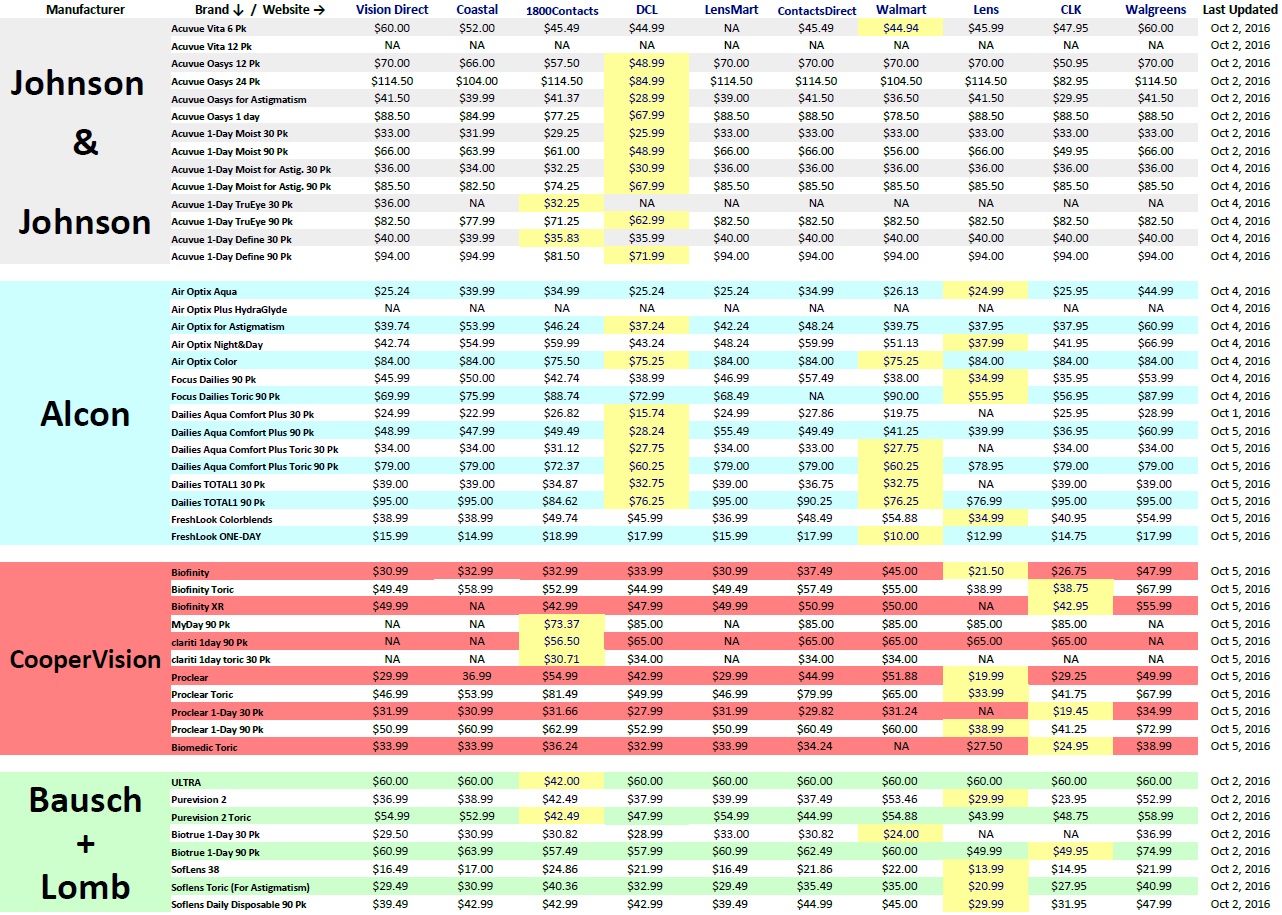The image size is (1282, 915).
Task: Select the $12.99 Lens FreshLook ONE-DAY price
Action: pyautogui.click(x=985, y=536)
